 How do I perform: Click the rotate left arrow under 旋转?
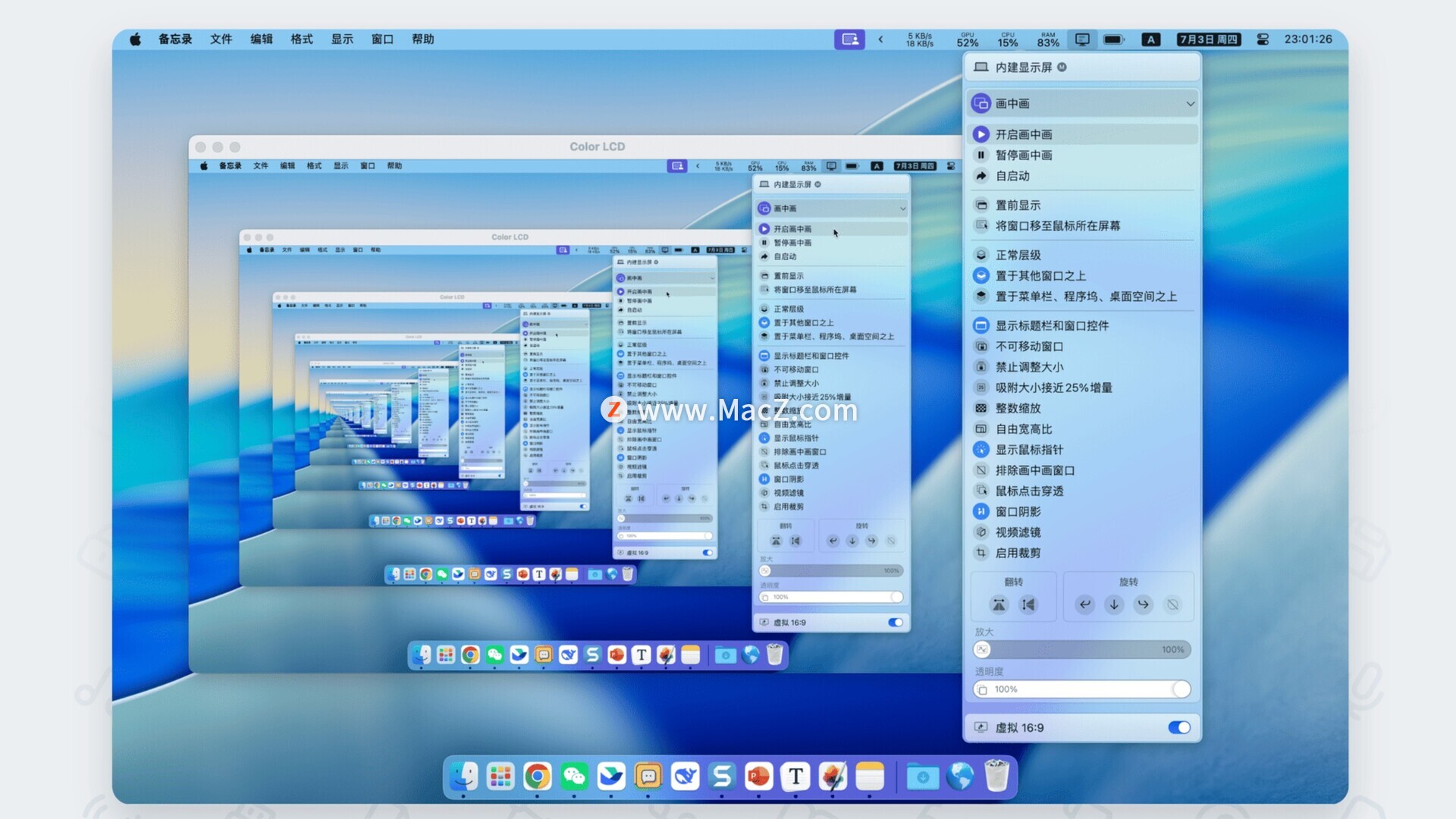(x=1085, y=604)
